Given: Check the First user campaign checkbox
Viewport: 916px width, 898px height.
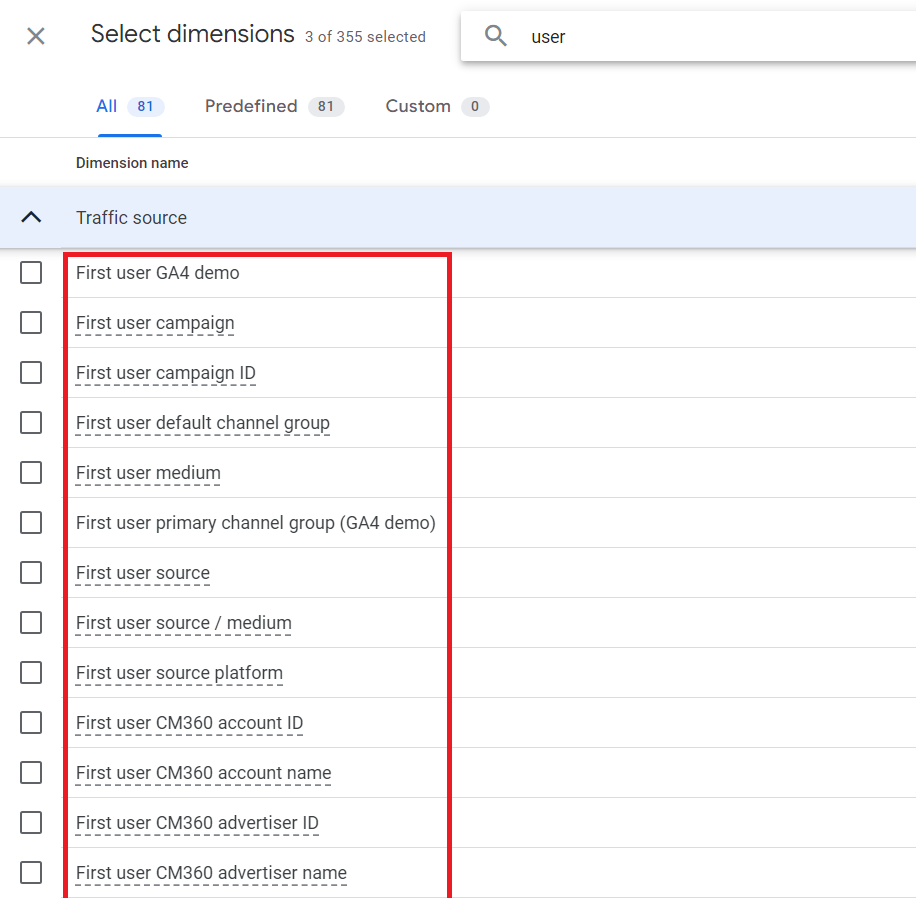Looking at the screenshot, I should coord(30,322).
